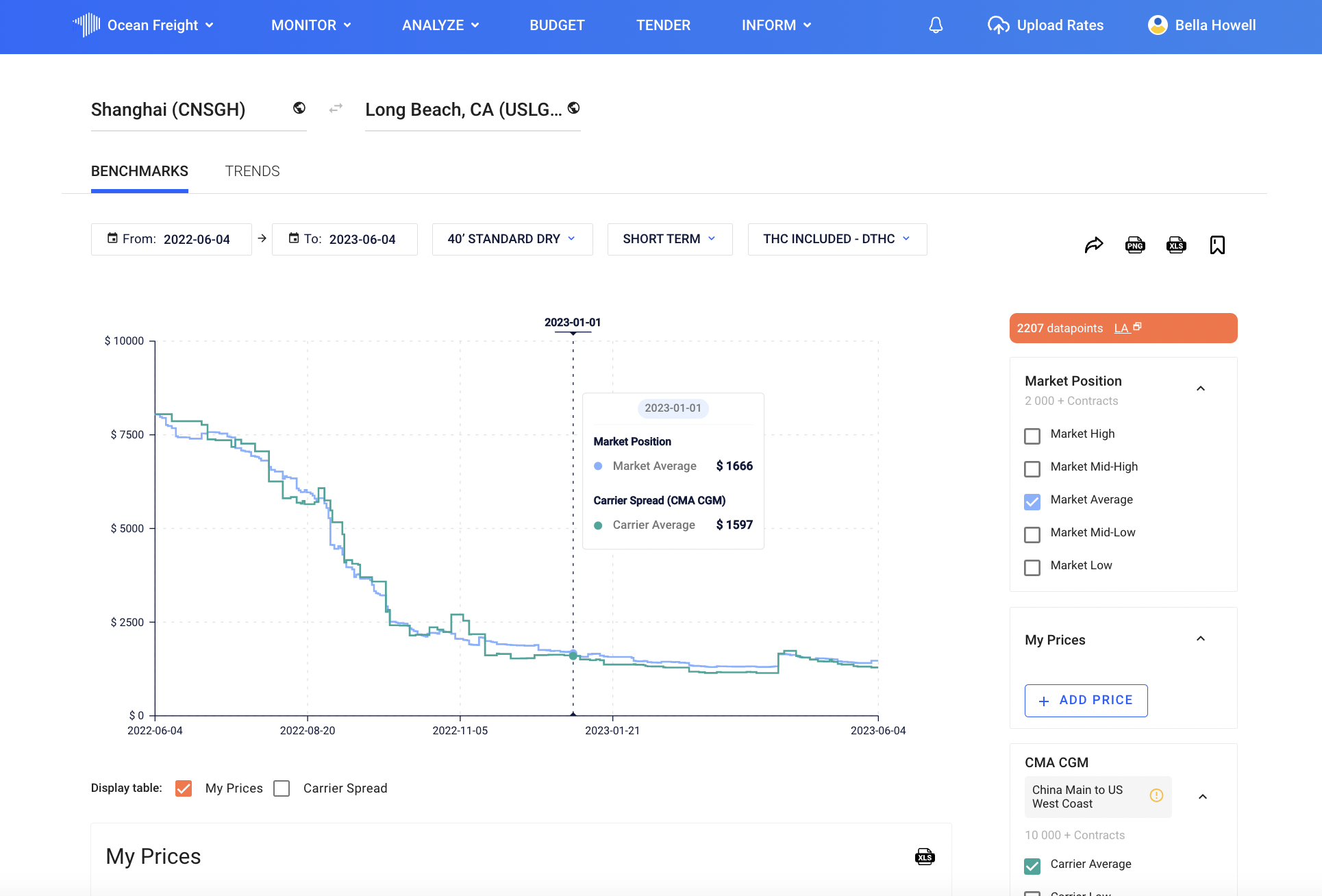Screen dimensions: 1322x896
Task: Click Bella Howell's user avatar
Action: (1158, 25)
